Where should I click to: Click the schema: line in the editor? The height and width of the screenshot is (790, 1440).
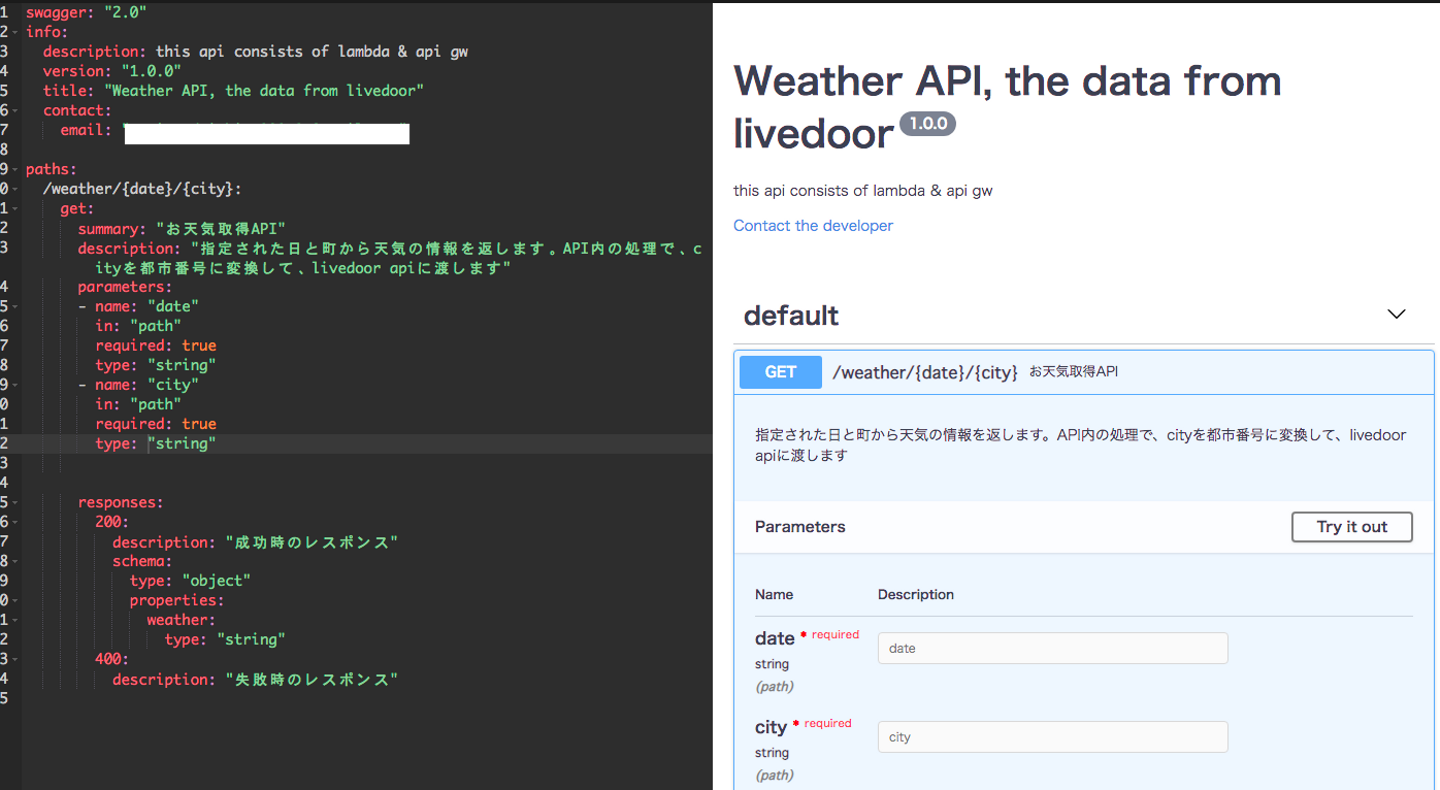142,561
